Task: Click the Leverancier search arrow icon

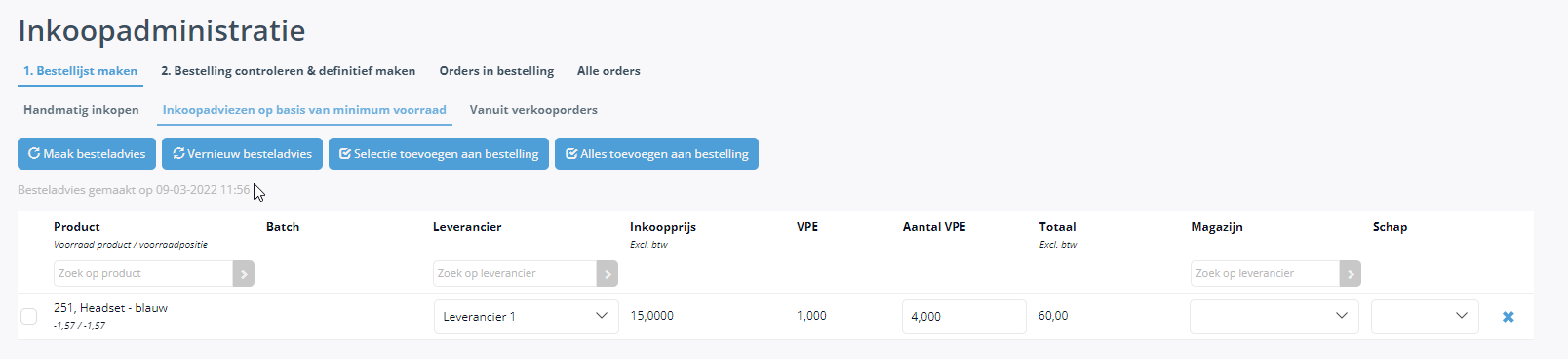Action: pos(608,274)
